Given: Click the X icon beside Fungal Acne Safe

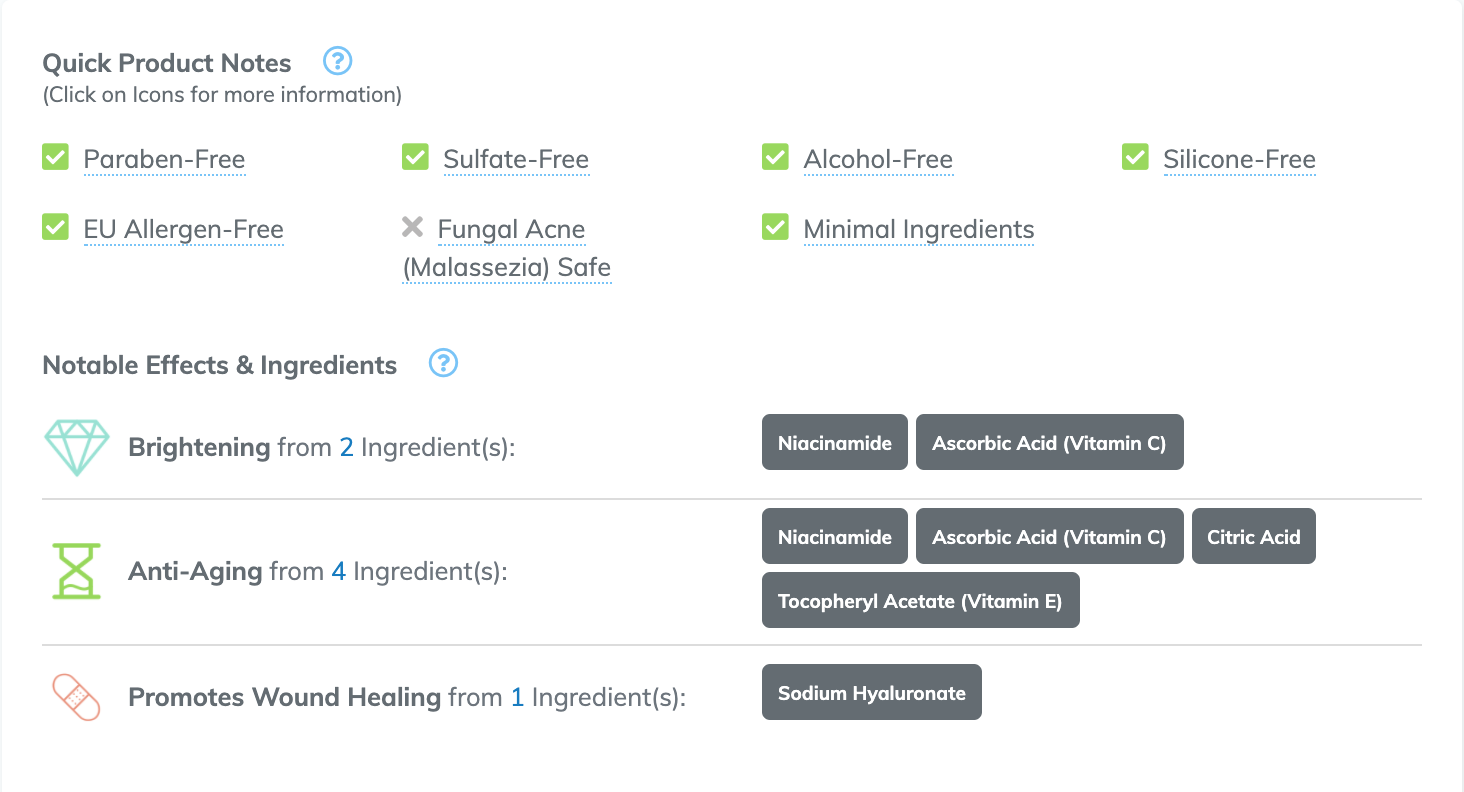Looking at the screenshot, I should click(412, 228).
